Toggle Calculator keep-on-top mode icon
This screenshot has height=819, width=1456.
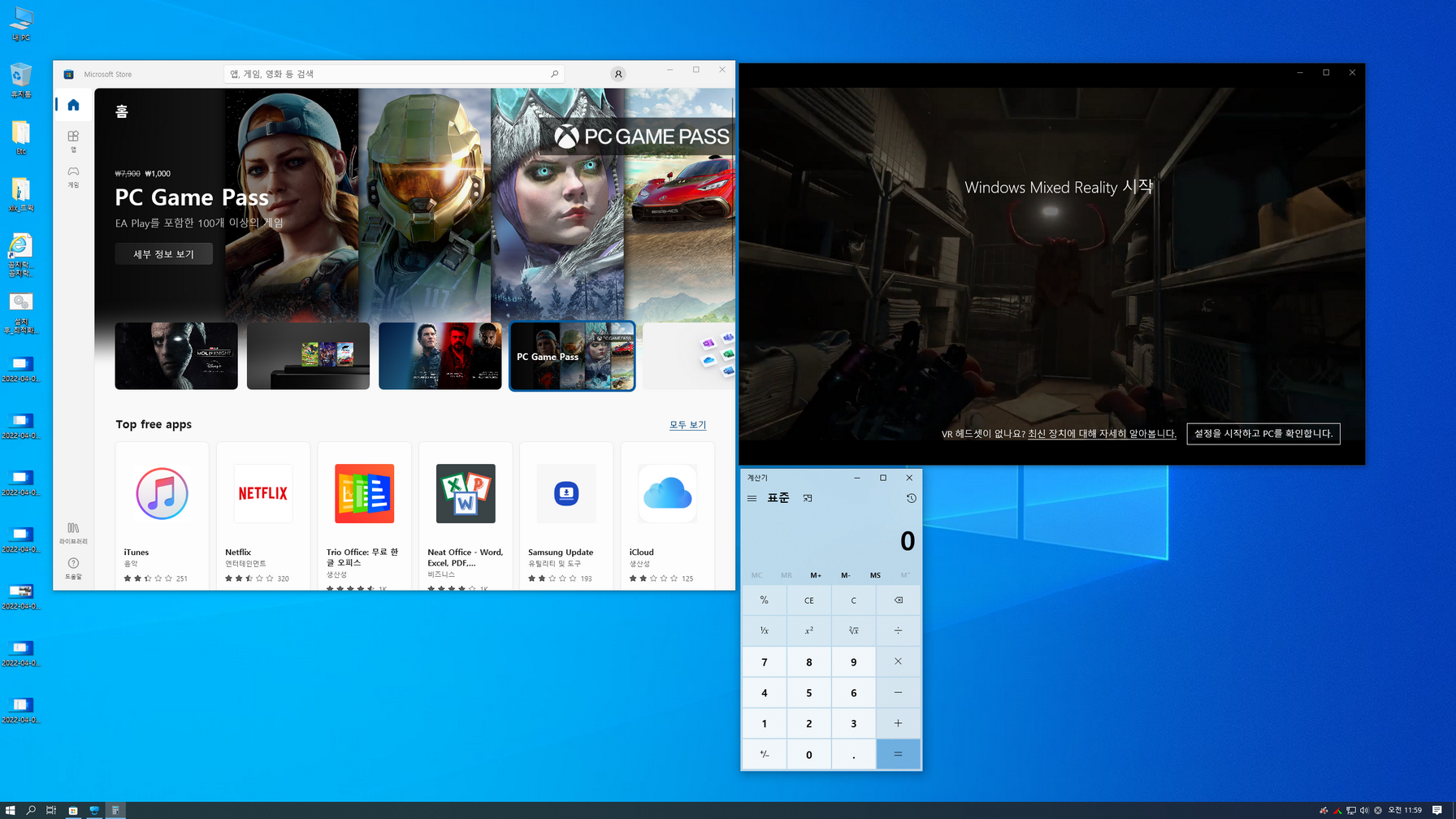(x=808, y=498)
